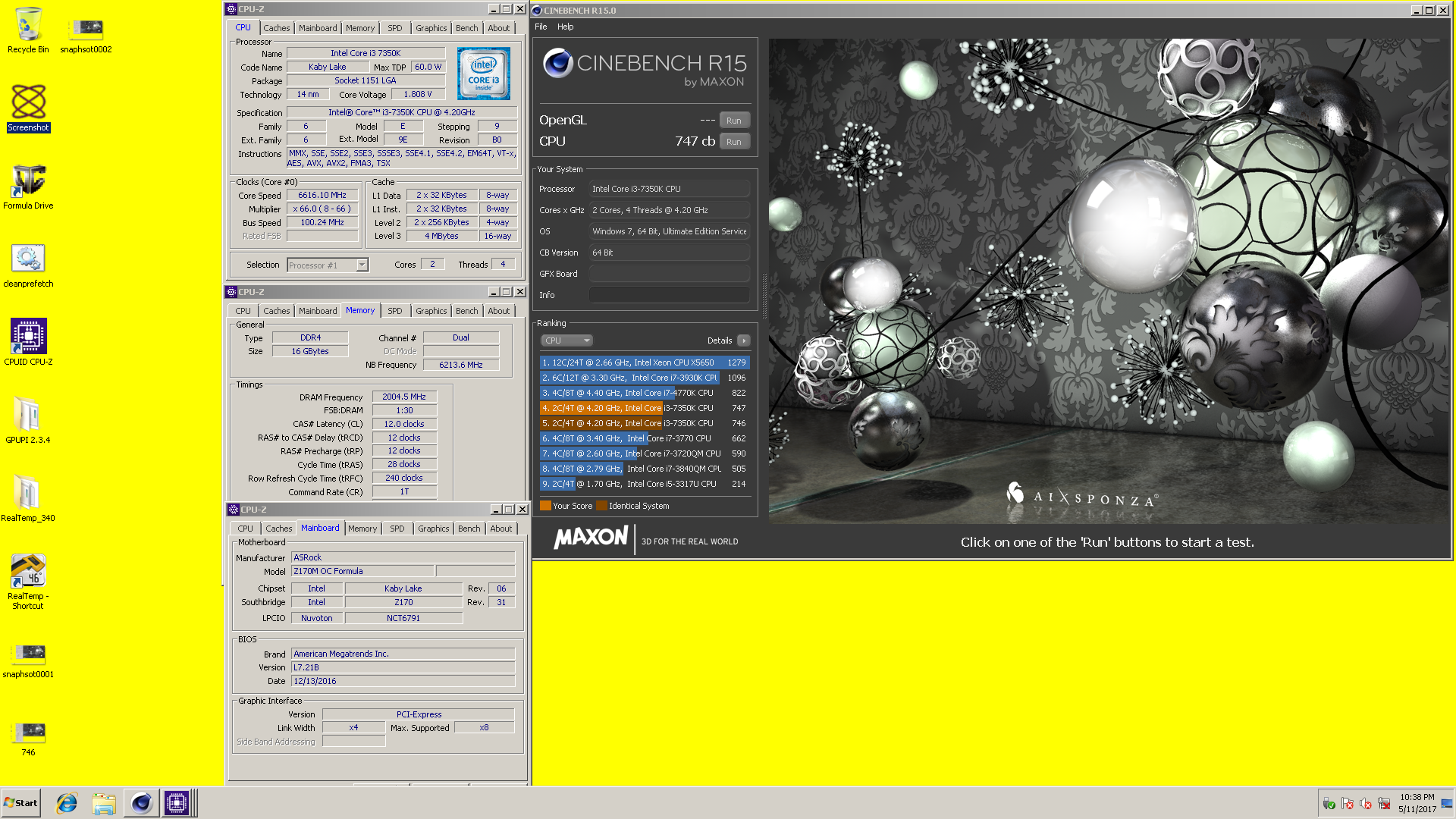This screenshot has height=819, width=1456.
Task: Click the volume tray icon
Action: pos(1366,804)
